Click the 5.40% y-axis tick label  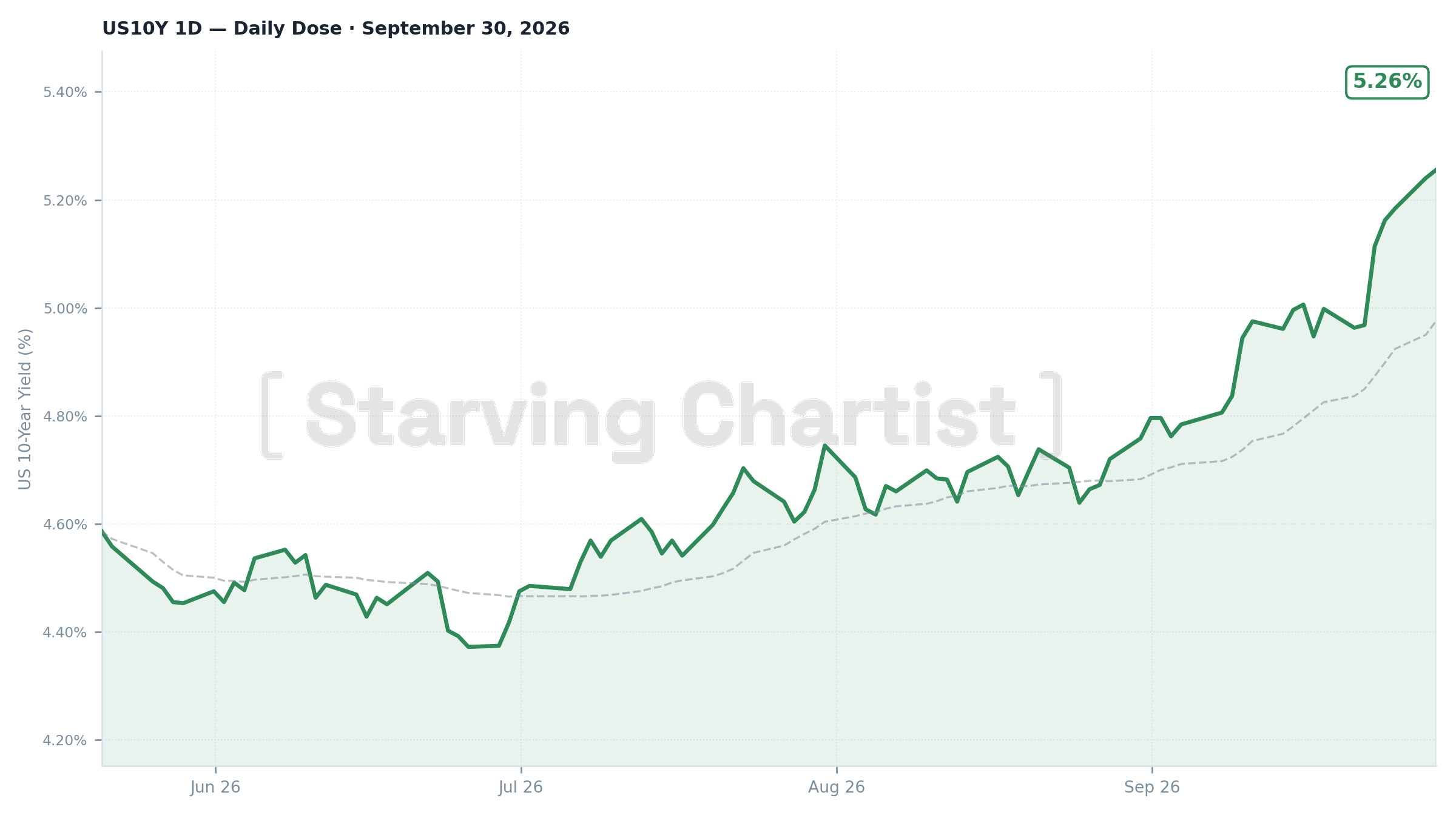tap(65, 92)
